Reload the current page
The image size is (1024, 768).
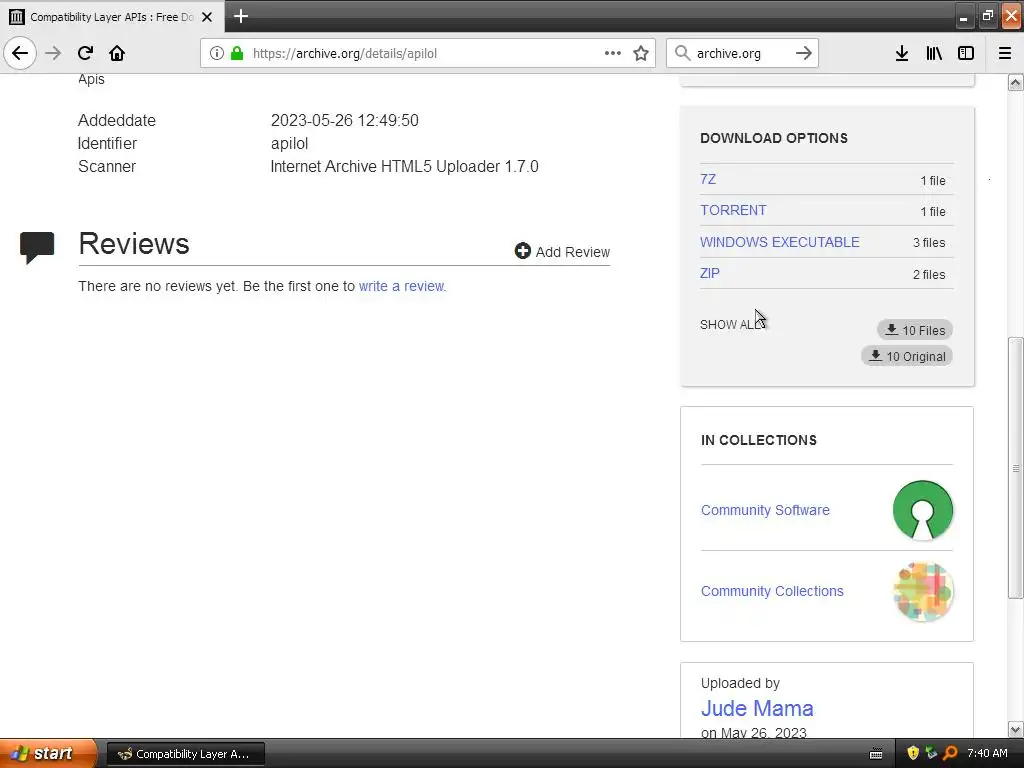85,53
